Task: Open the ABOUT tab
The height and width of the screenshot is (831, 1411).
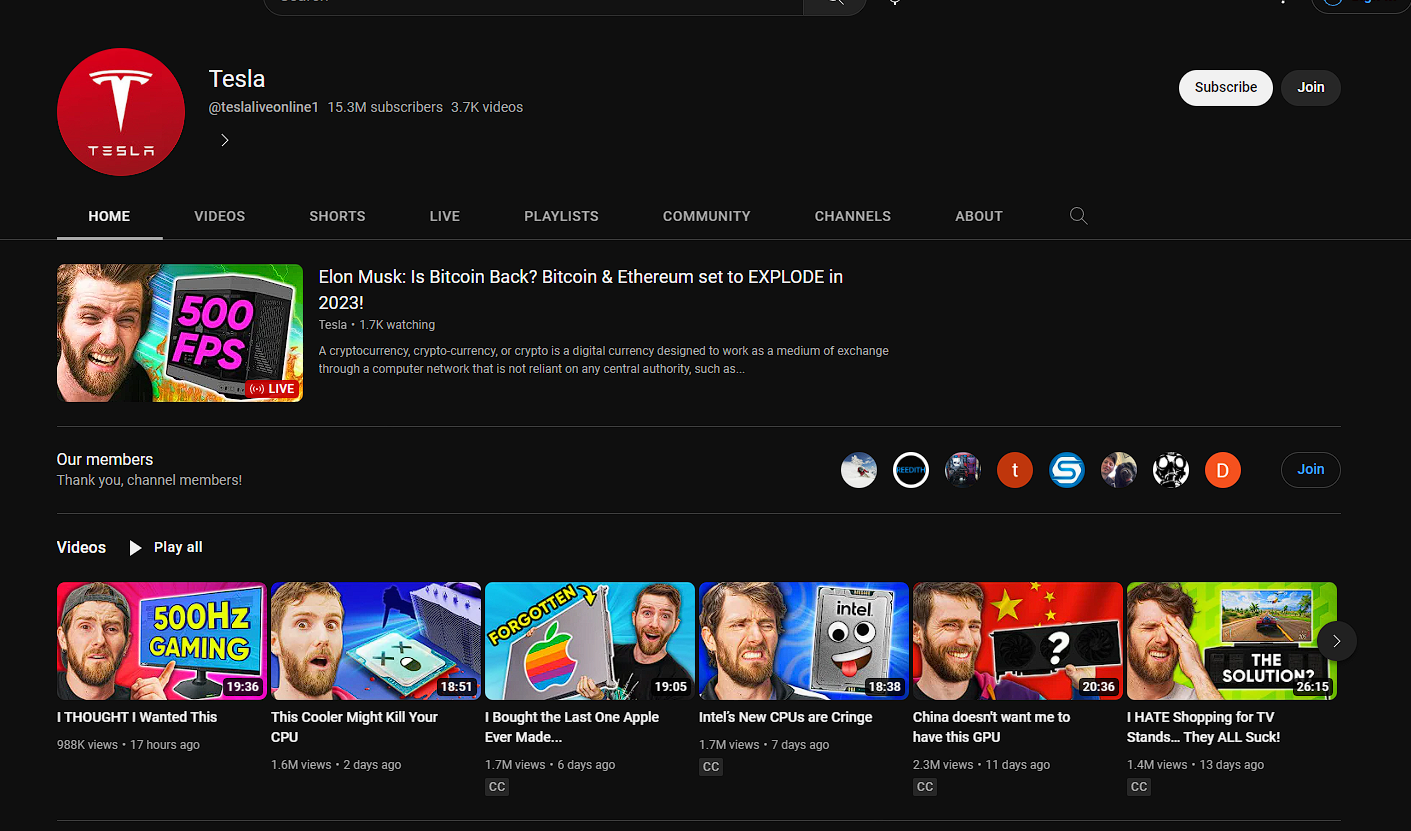Action: [x=979, y=216]
